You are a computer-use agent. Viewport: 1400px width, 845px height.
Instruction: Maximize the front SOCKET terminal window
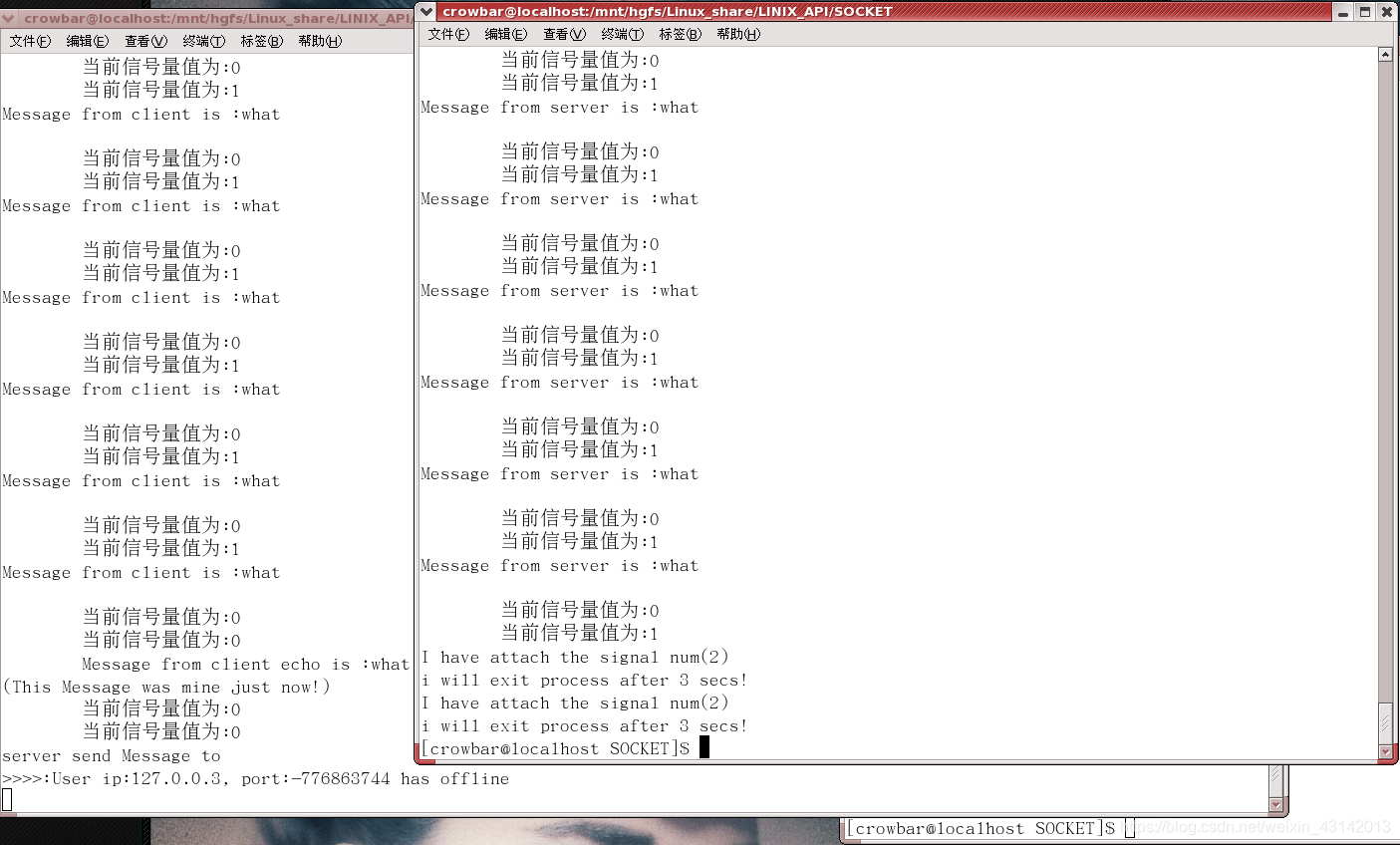pos(1365,12)
